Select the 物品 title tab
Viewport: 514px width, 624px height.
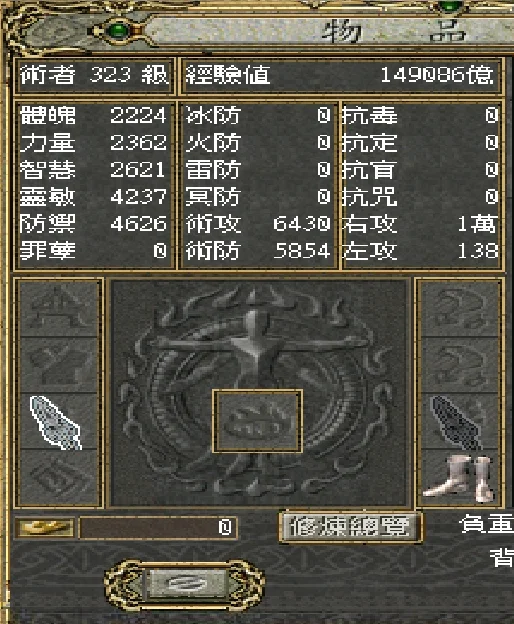394,32
